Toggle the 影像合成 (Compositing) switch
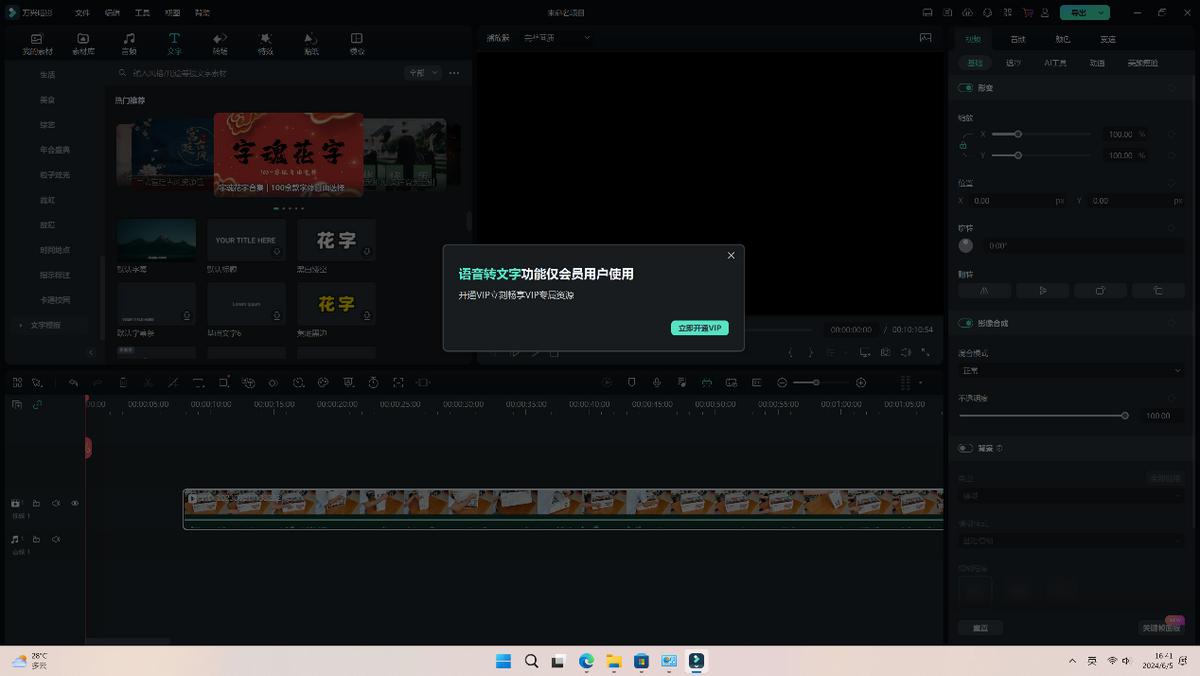Screen dimensions: 1200x676 [x=966, y=323]
